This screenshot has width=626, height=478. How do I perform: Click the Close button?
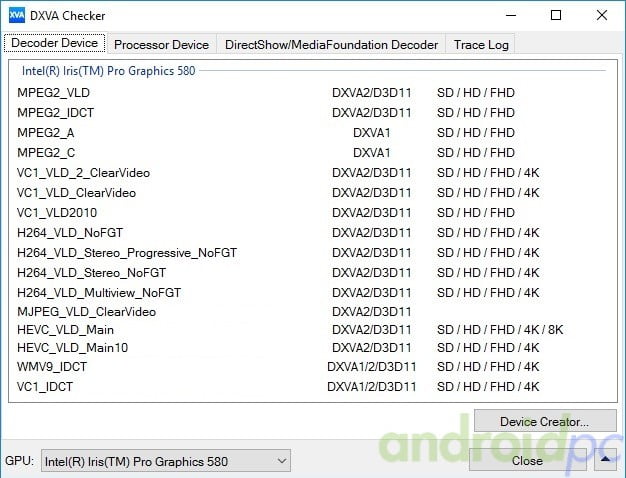[527, 460]
